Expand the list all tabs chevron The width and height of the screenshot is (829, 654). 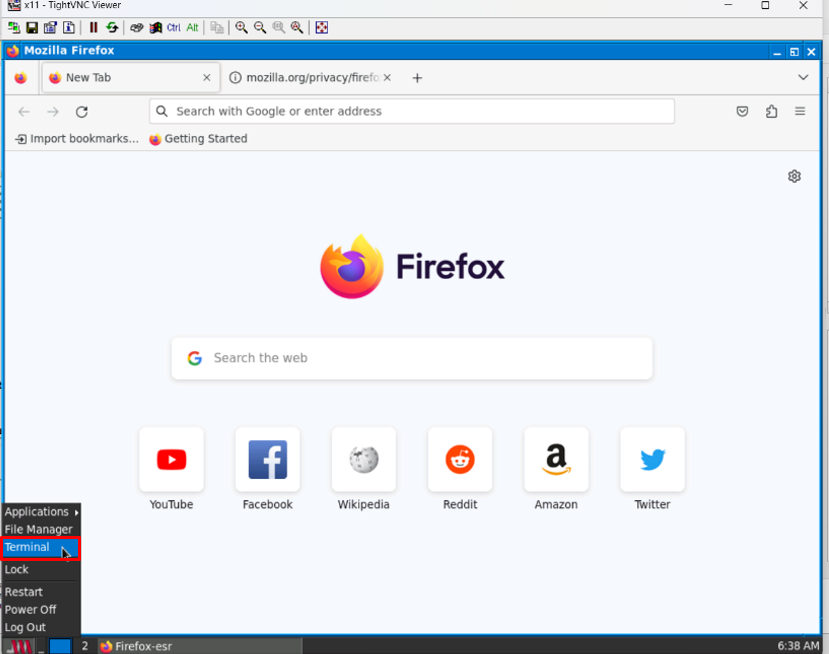point(803,78)
